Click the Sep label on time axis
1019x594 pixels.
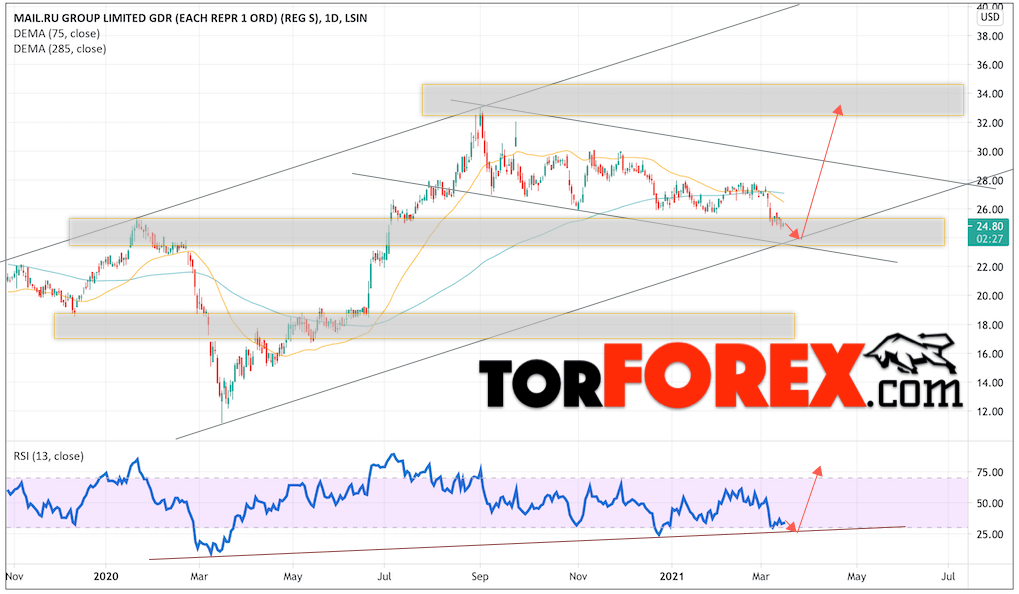click(480, 576)
